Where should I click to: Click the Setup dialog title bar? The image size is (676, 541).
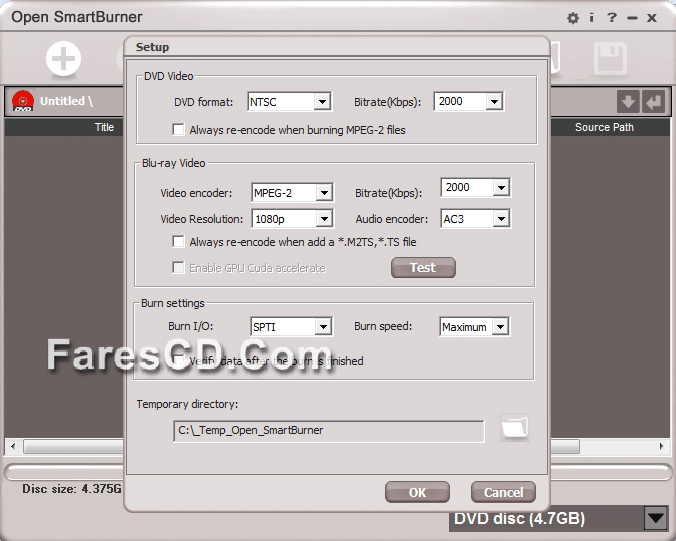point(336,47)
